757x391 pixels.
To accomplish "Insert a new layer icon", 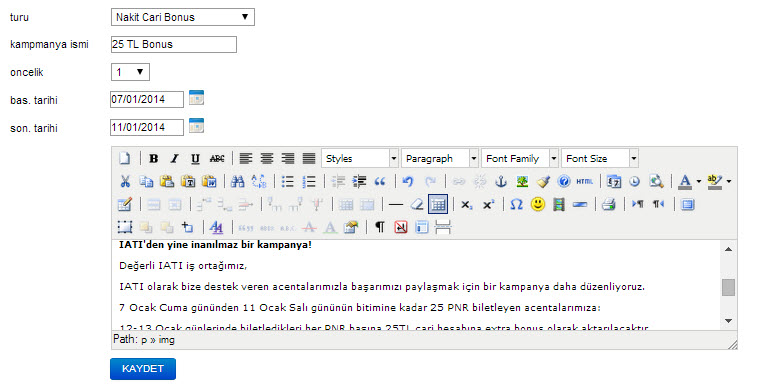I will [x=125, y=227].
